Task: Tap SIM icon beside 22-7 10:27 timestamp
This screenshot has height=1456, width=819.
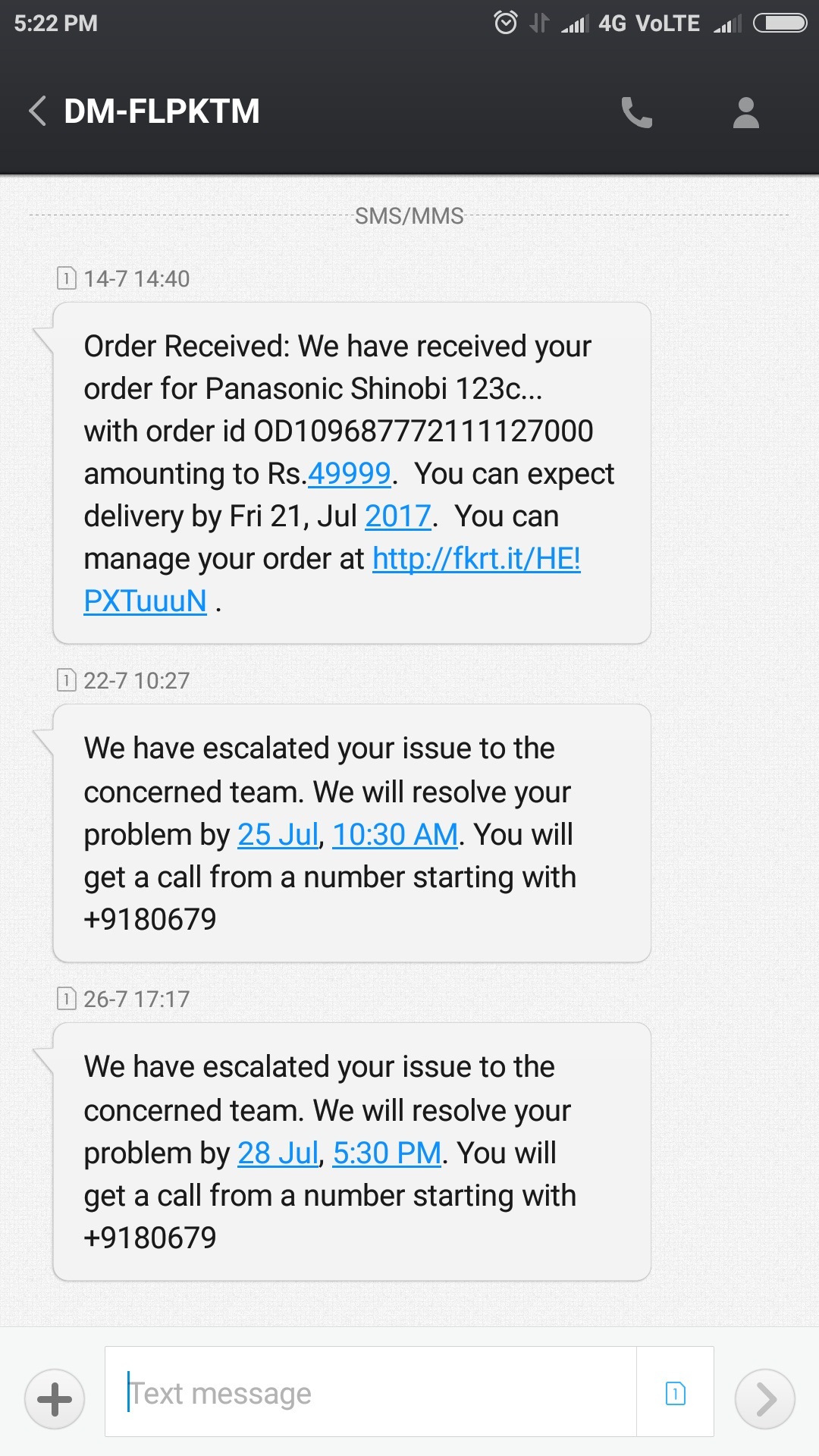Action: (x=67, y=680)
